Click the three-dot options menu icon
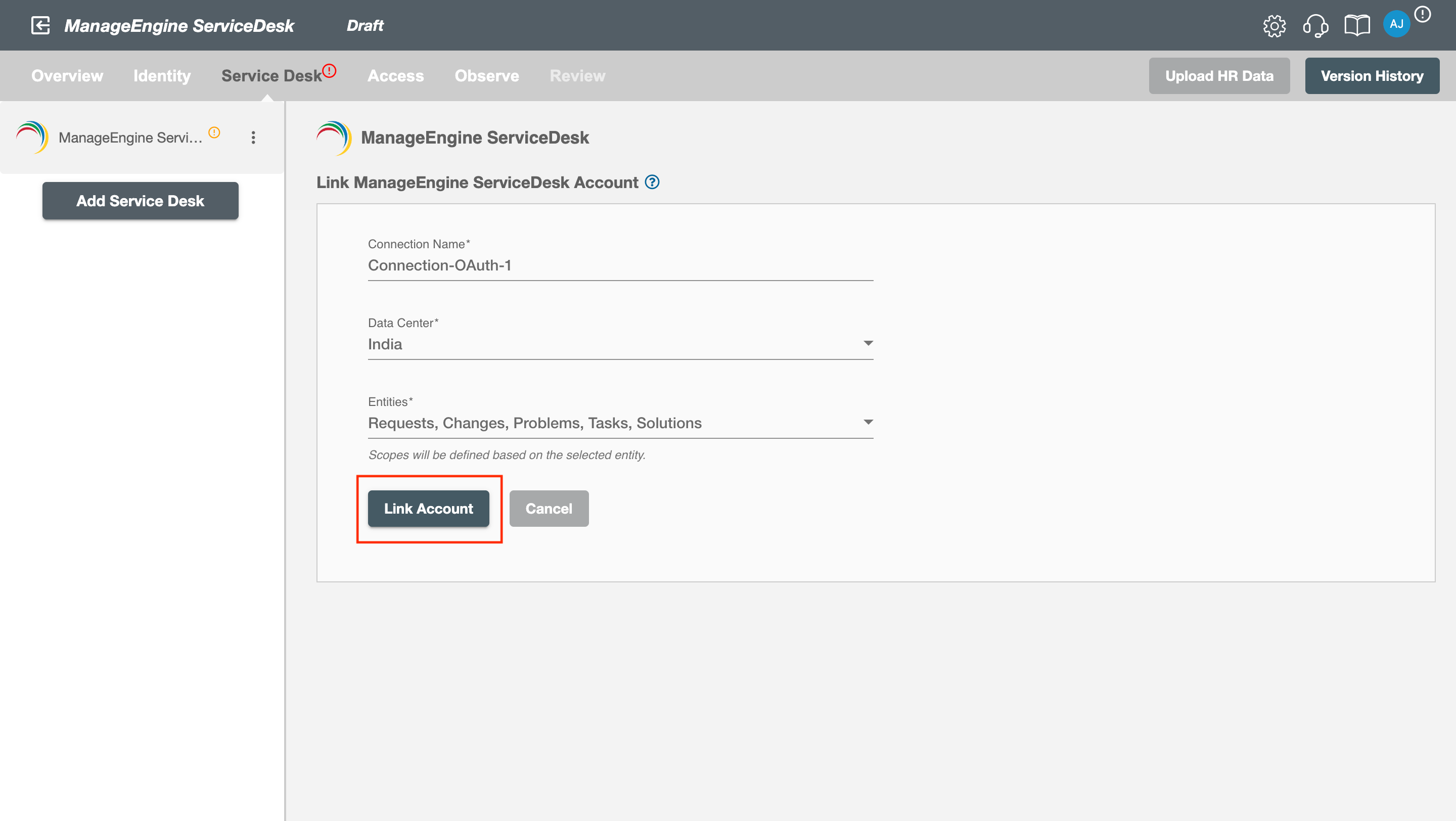Viewport: 1456px width, 821px height. (253, 138)
